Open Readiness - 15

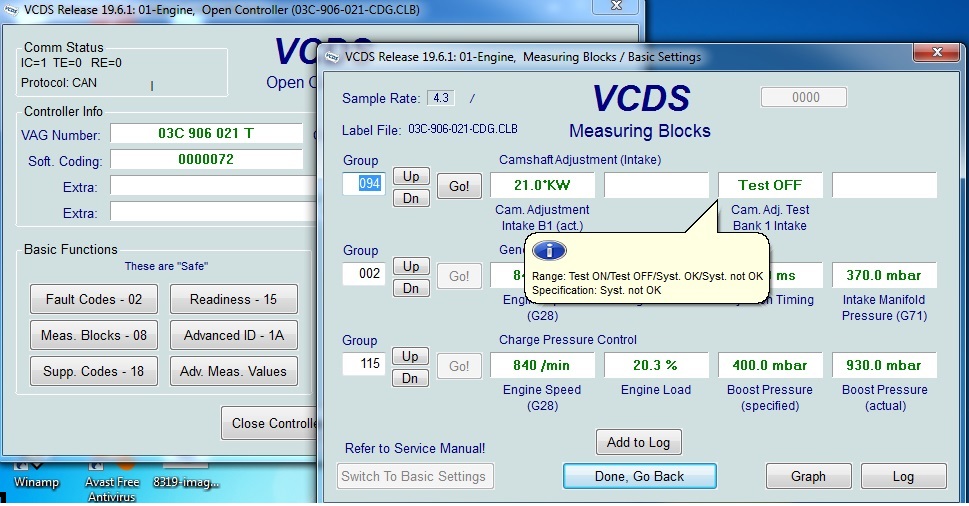tap(235, 299)
